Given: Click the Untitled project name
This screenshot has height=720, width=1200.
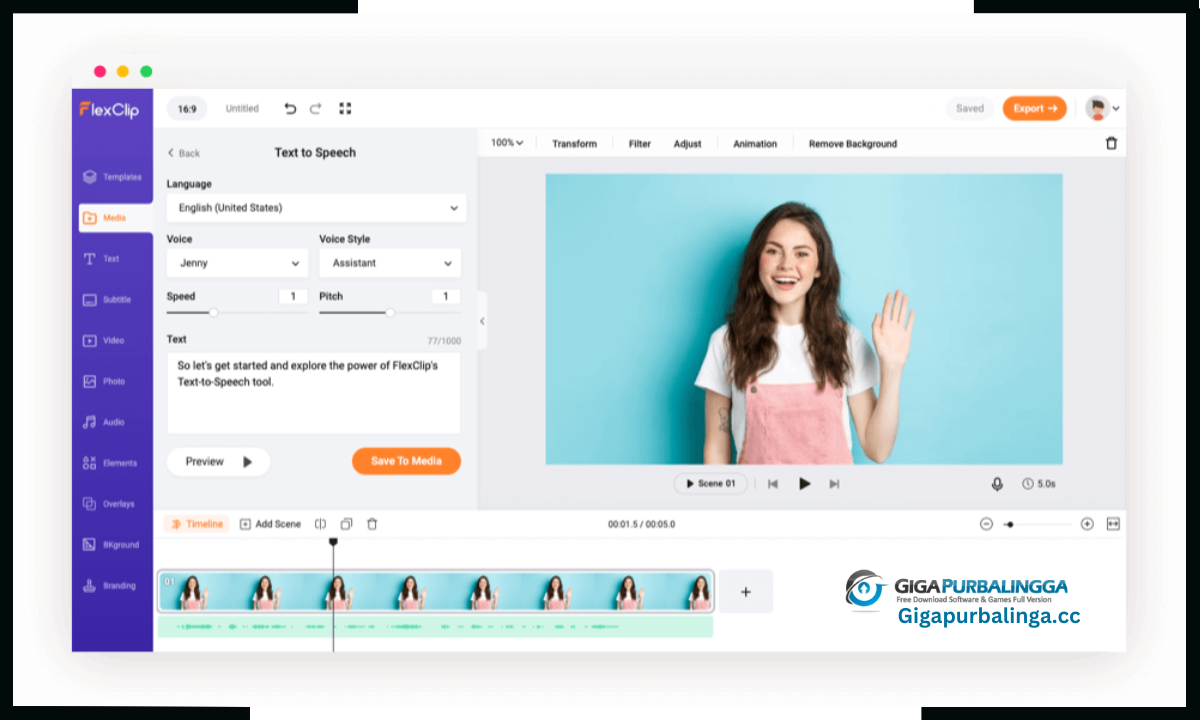Looking at the screenshot, I should pos(242,108).
